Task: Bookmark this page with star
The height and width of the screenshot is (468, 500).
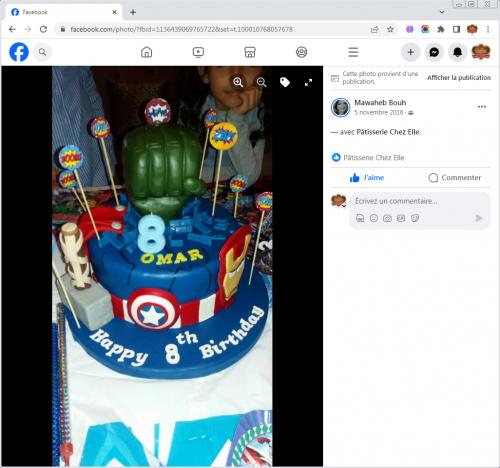Action: tap(390, 29)
